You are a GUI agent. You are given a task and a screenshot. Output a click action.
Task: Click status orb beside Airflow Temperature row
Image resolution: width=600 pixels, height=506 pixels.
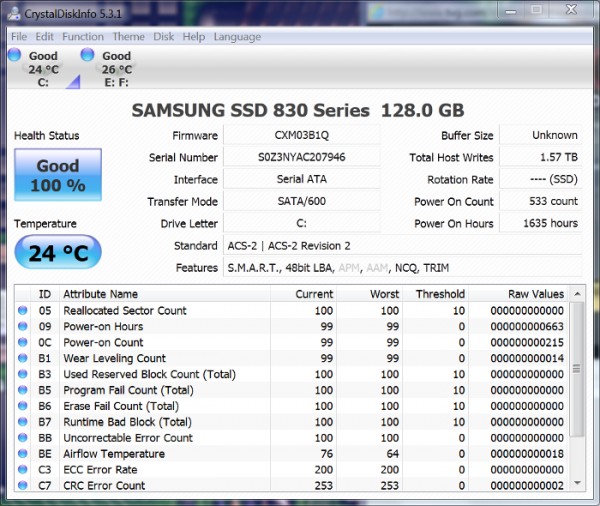pyautogui.click(x=23, y=453)
